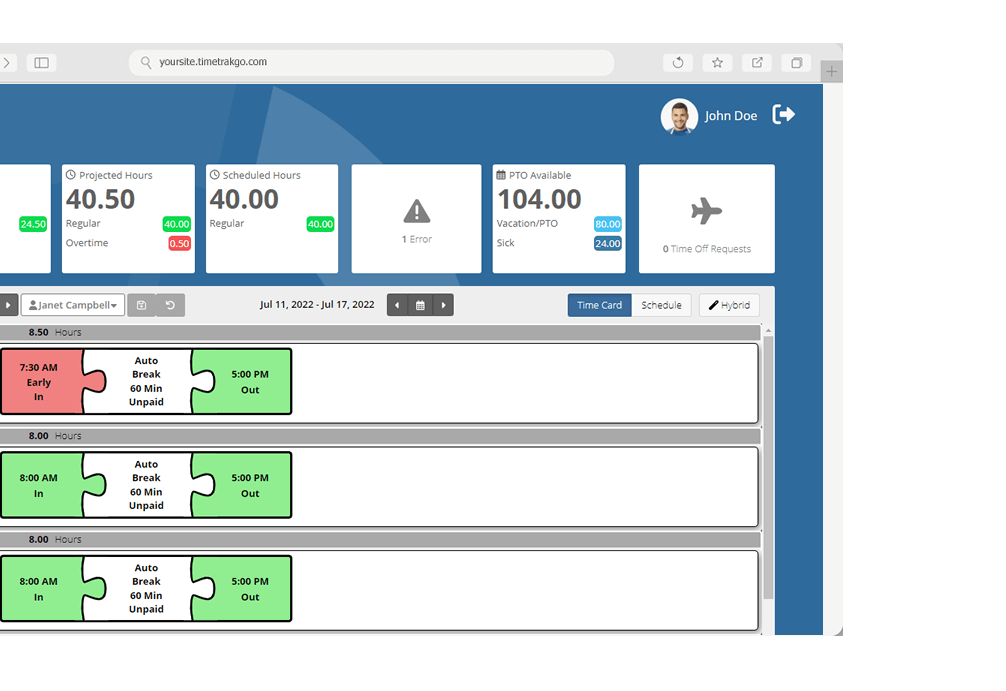Click the browser bookmark star icon
This screenshot has height=691, width=1006.
pos(717,63)
